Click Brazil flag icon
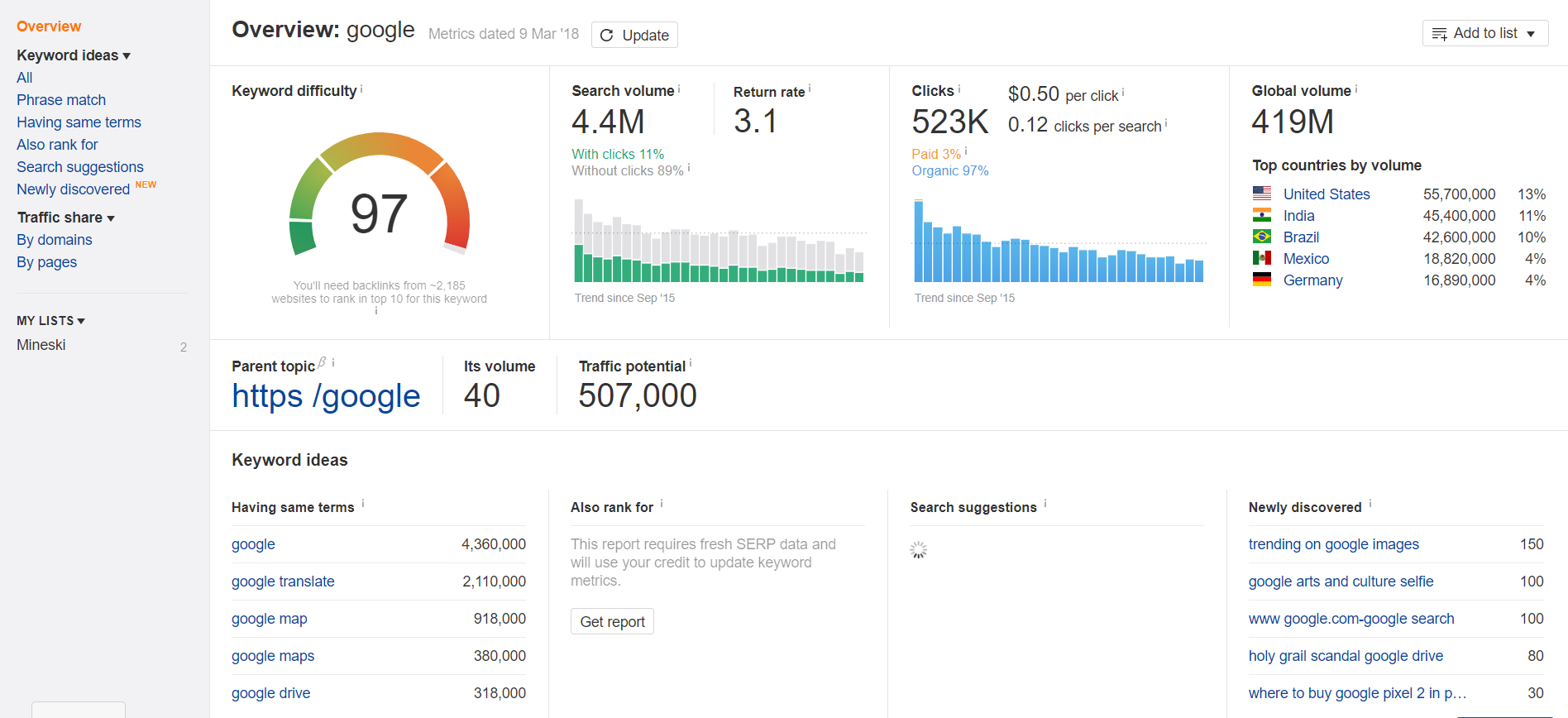 (1262, 237)
